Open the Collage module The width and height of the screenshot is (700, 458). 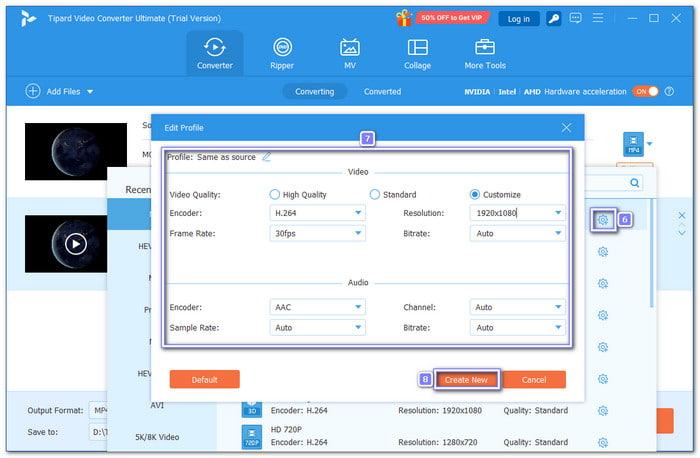tap(417, 53)
